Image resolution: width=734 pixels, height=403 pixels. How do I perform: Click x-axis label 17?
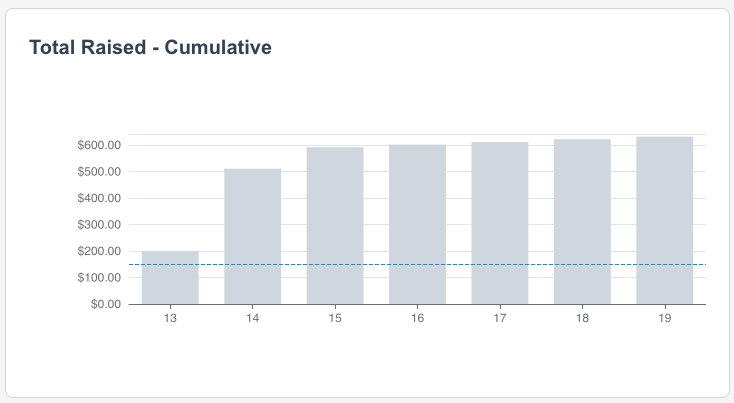500,318
